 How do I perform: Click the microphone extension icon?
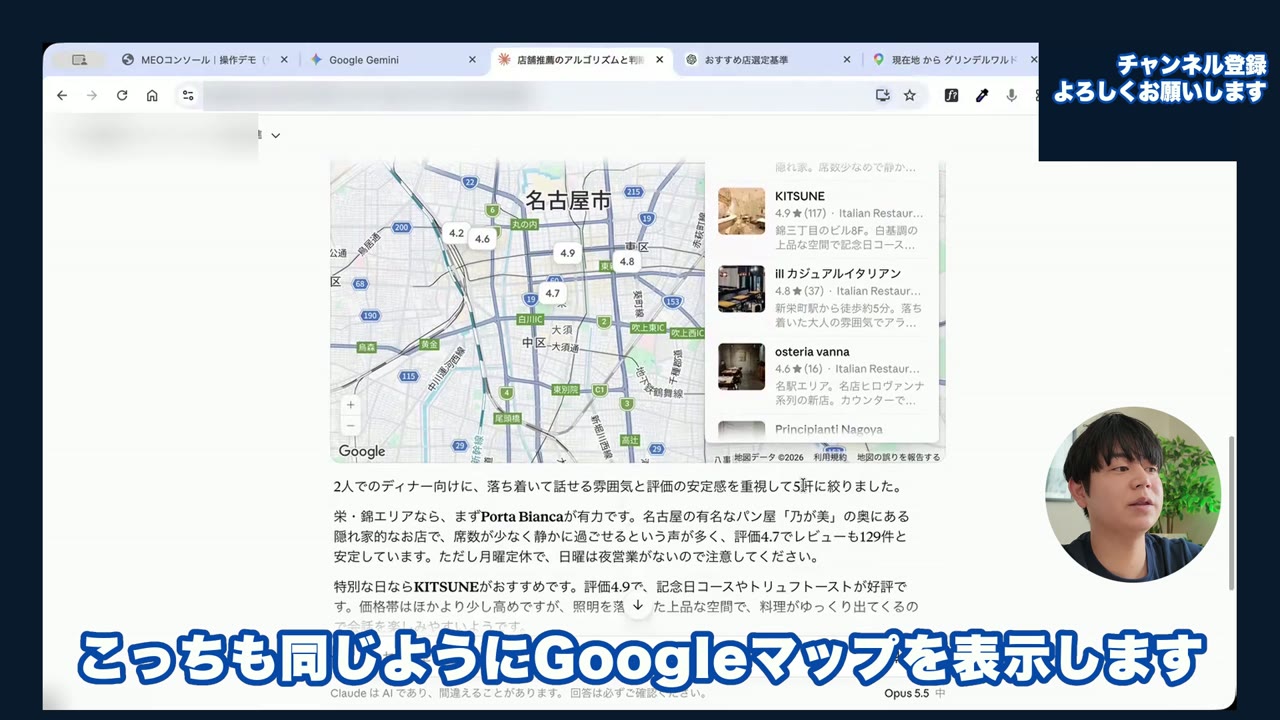[x=1012, y=96]
